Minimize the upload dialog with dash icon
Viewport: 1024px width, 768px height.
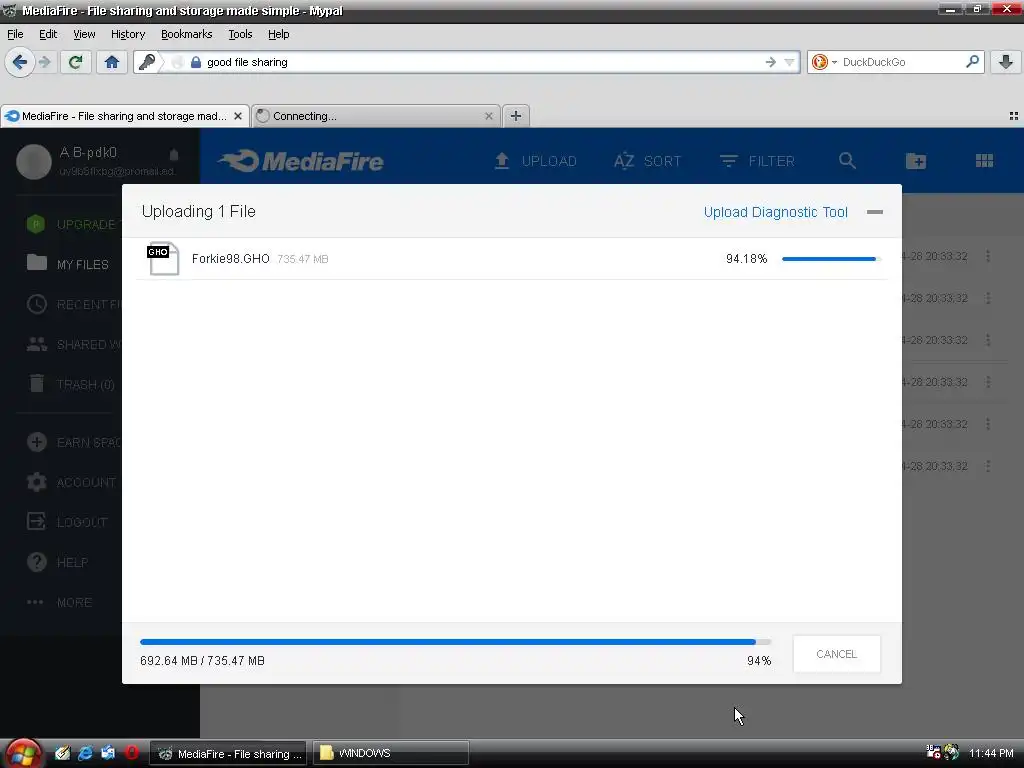(x=874, y=212)
